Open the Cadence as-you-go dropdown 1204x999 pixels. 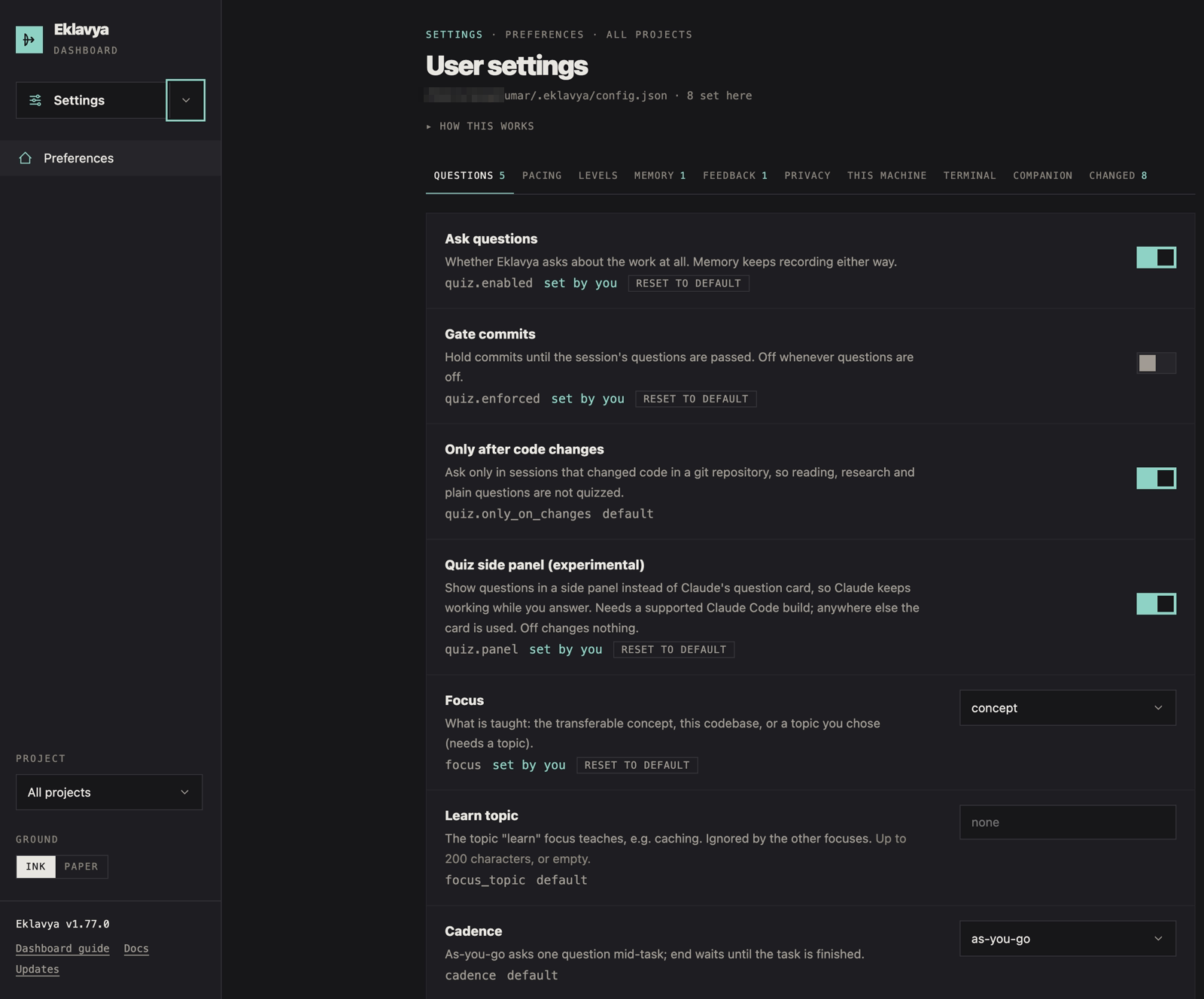click(1067, 939)
